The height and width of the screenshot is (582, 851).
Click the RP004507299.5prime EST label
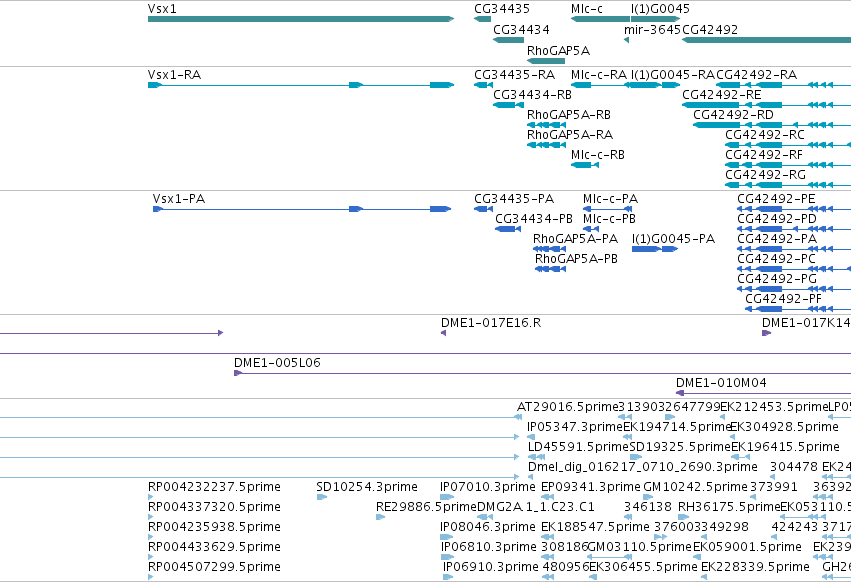coord(214,567)
